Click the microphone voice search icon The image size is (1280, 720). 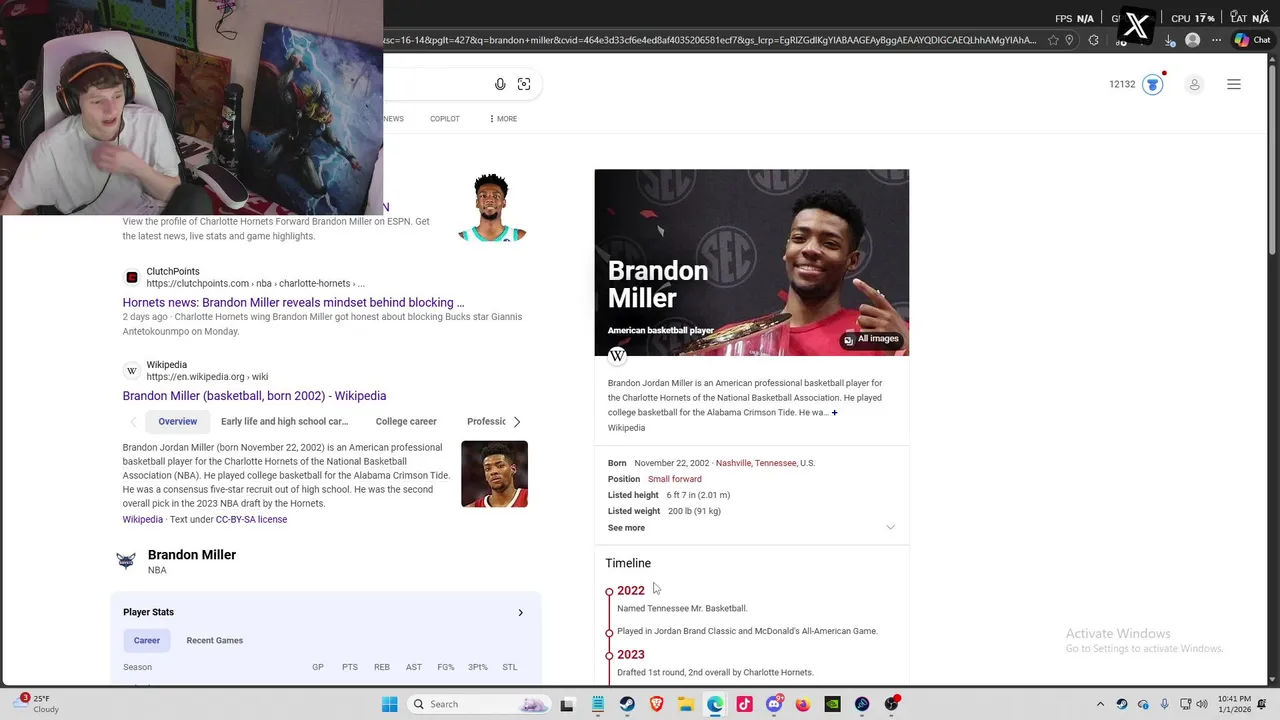[500, 84]
